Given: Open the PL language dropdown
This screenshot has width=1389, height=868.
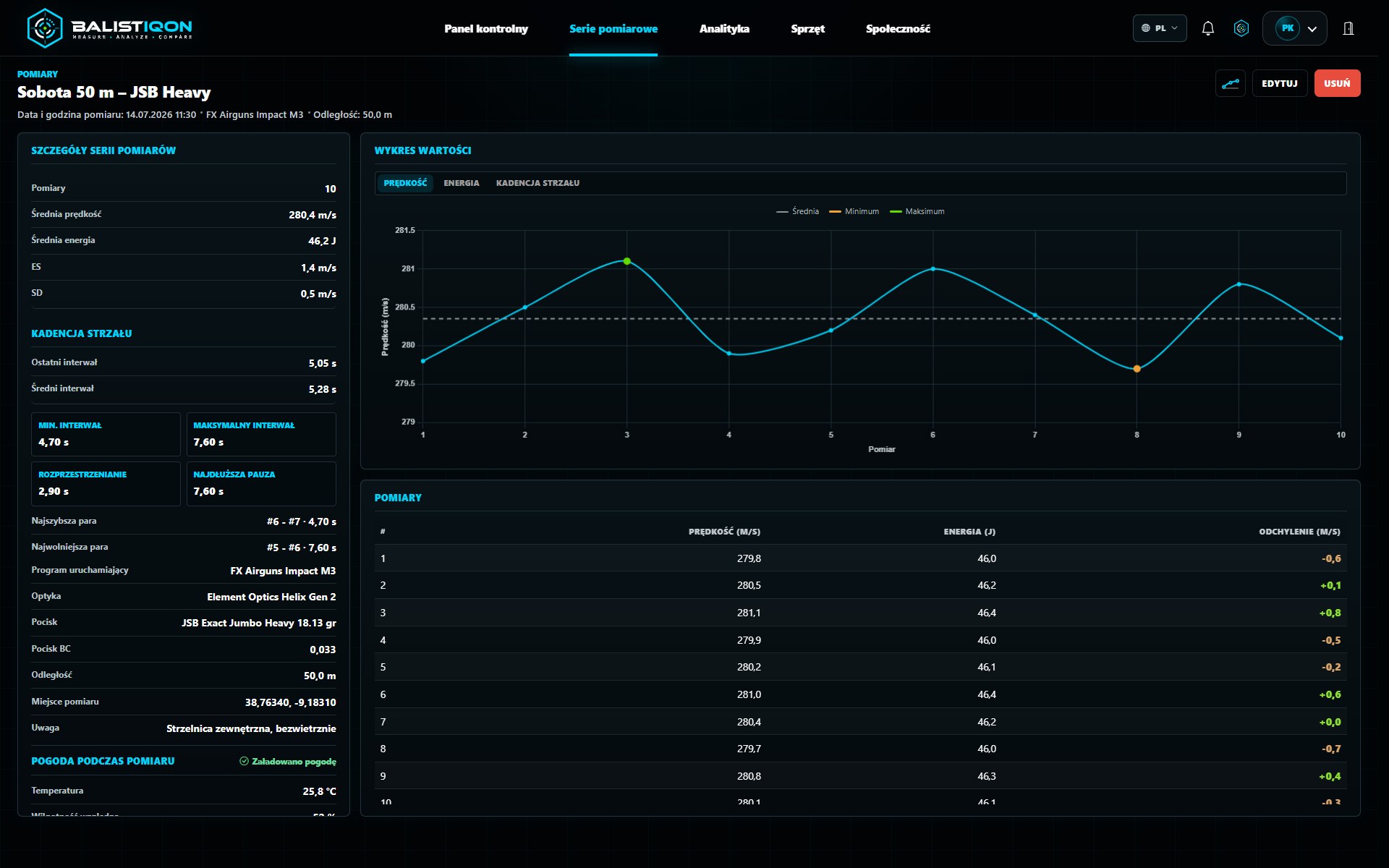Looking at the screenshot, I should point(1160,28).
